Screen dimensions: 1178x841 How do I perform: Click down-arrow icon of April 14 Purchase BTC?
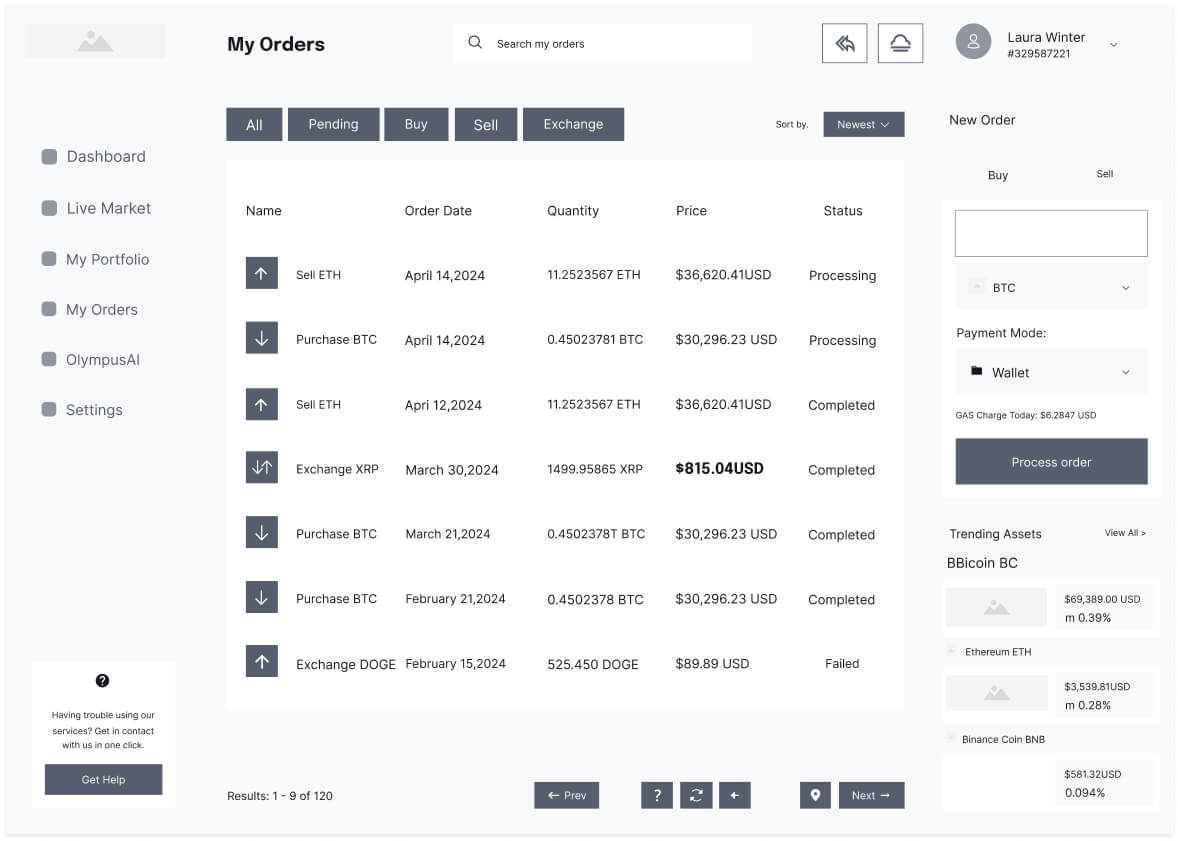tap(261, 337)
